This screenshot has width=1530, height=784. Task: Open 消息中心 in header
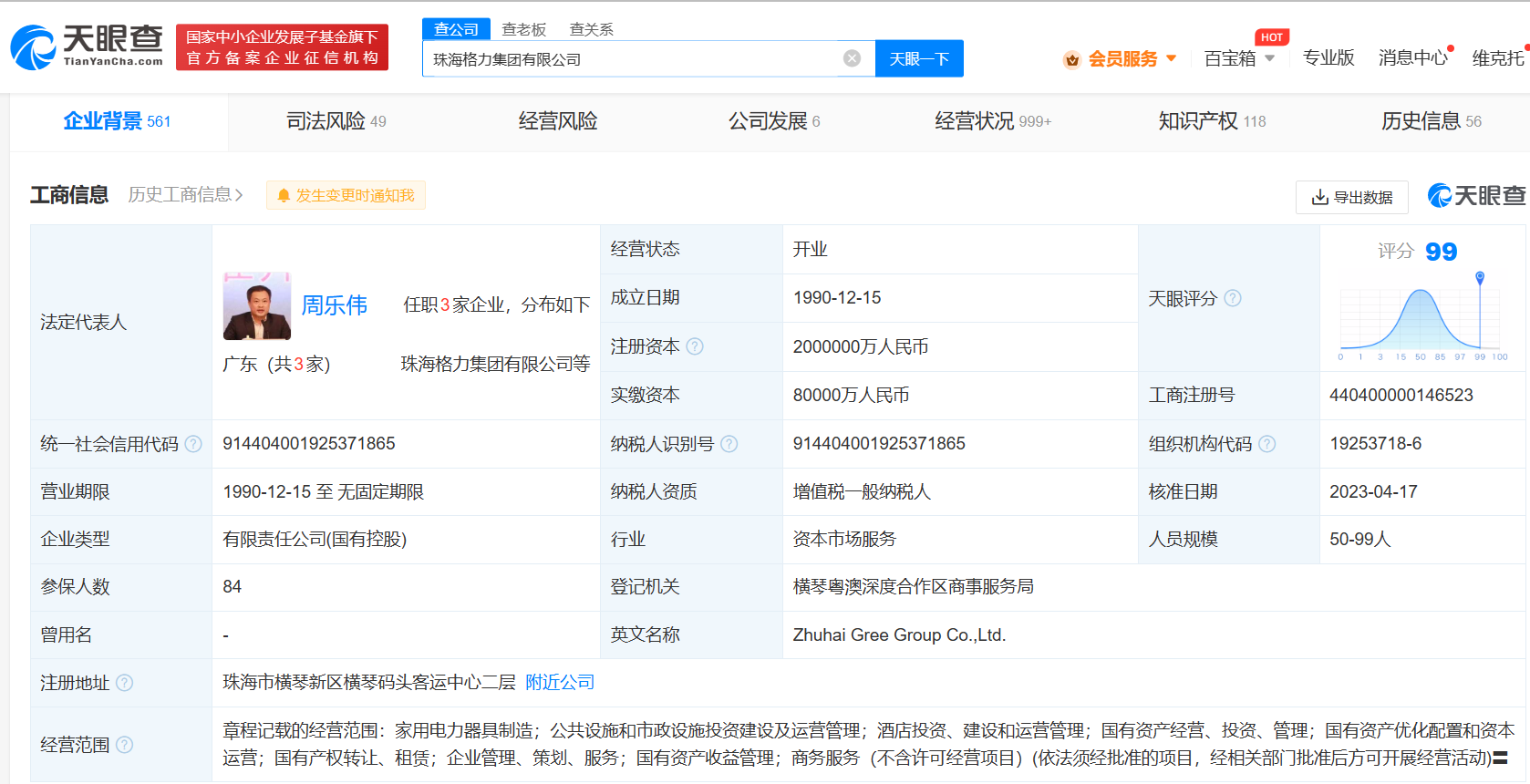pos(1413,58)
